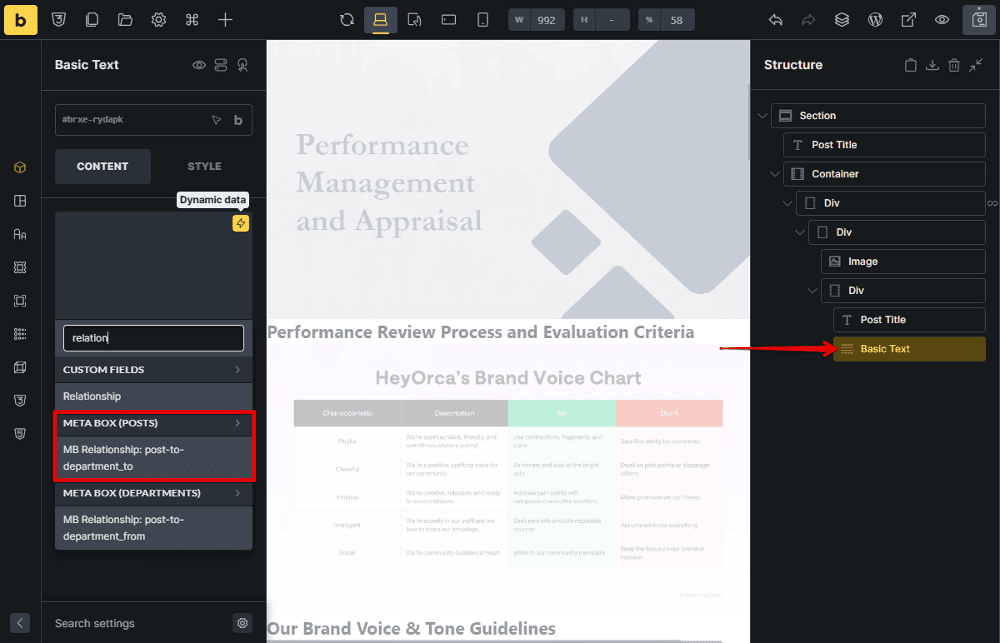
Task: Click the dynamic data search field
Action: [153, 338]
